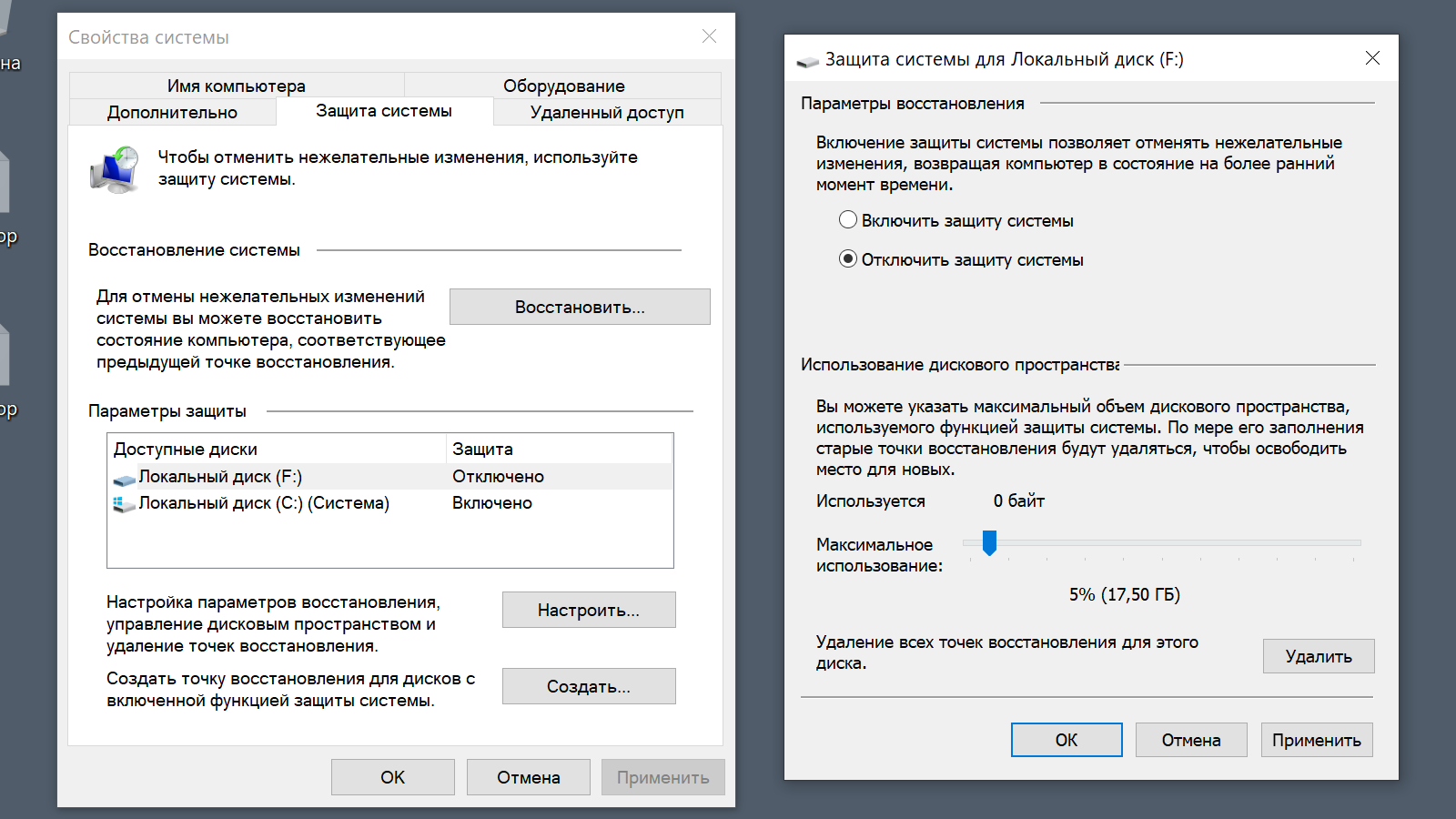The image size is (1456, 819).
Task: Click the Максимальное использование slider track
Action: [1162, 542]
